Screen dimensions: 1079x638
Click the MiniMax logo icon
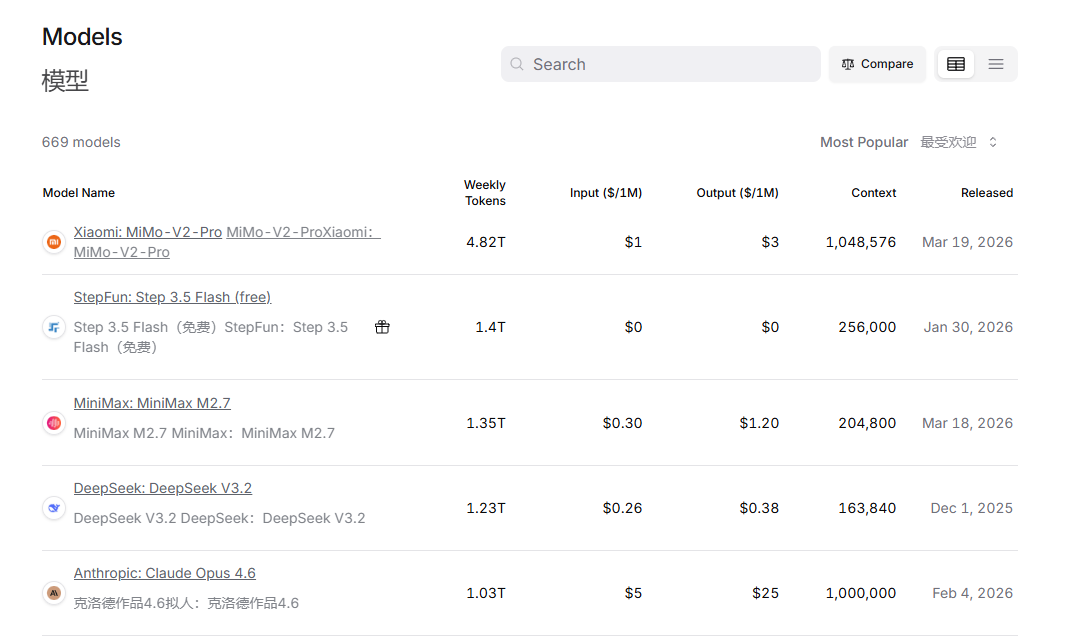tap(54, 423)
